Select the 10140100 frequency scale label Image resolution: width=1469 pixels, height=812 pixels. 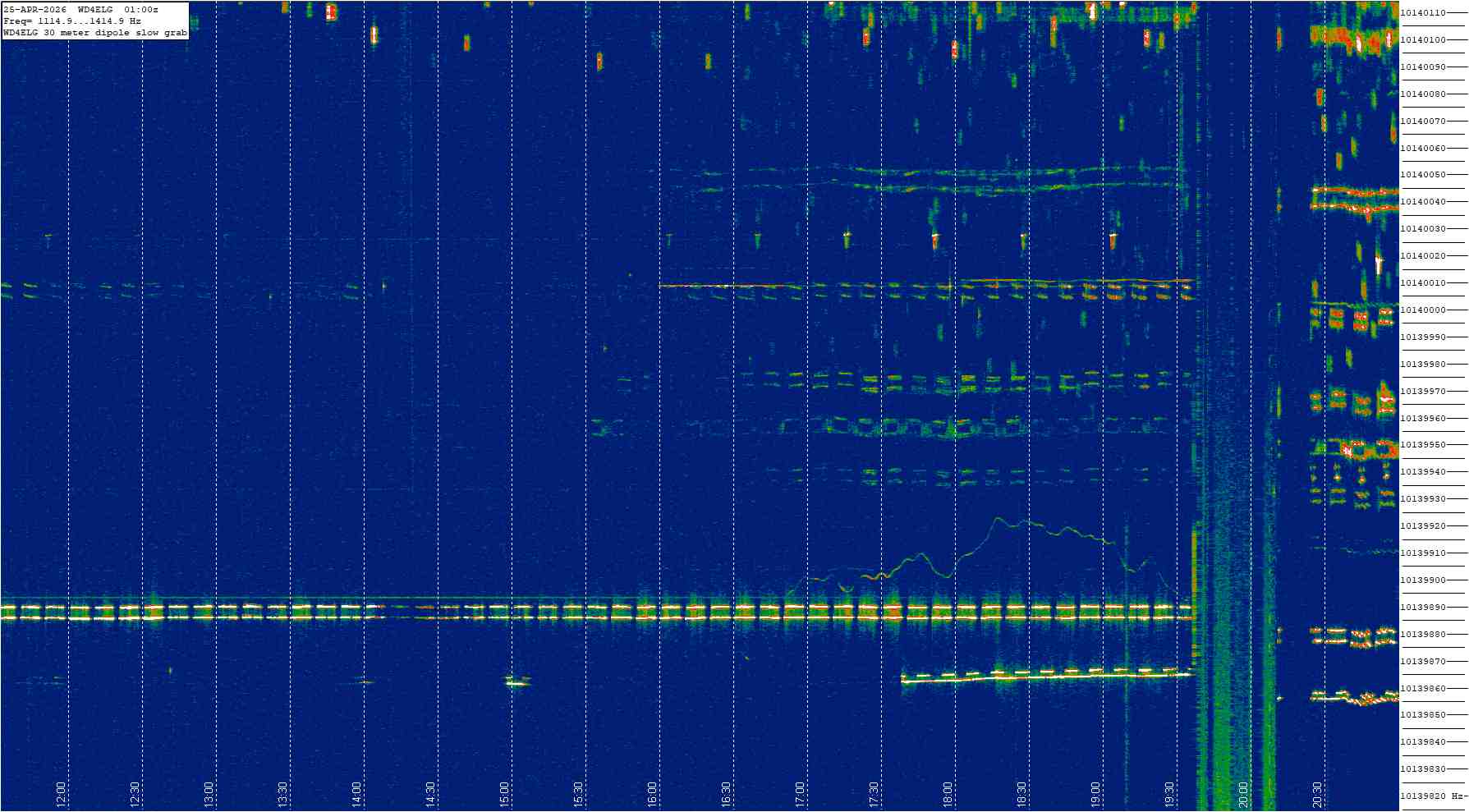(1423, 40)
